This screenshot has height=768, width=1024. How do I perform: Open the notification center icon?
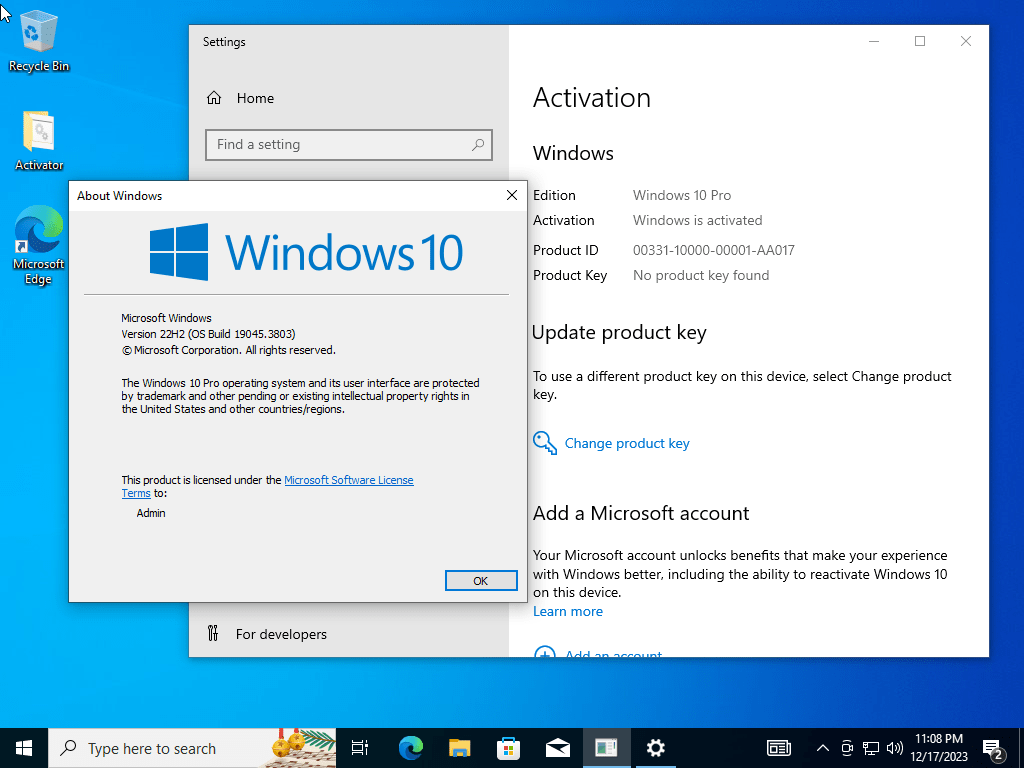(x=993, y=749)
